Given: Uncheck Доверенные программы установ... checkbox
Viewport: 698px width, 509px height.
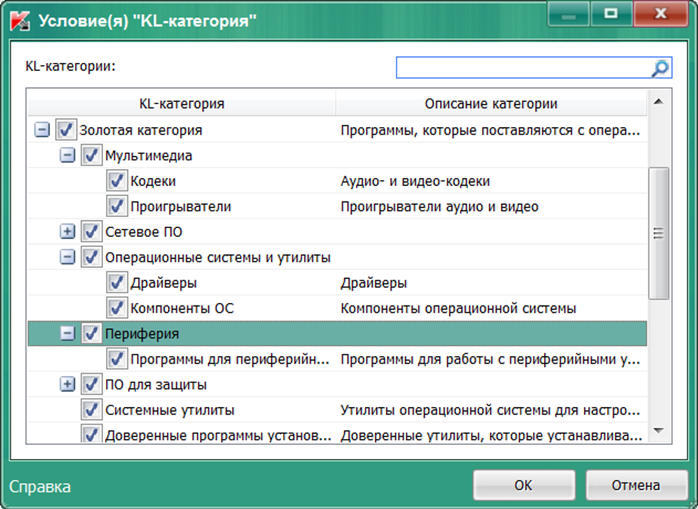Looking at the screenshot, I should pyautogui.click(x=91, y=433).
